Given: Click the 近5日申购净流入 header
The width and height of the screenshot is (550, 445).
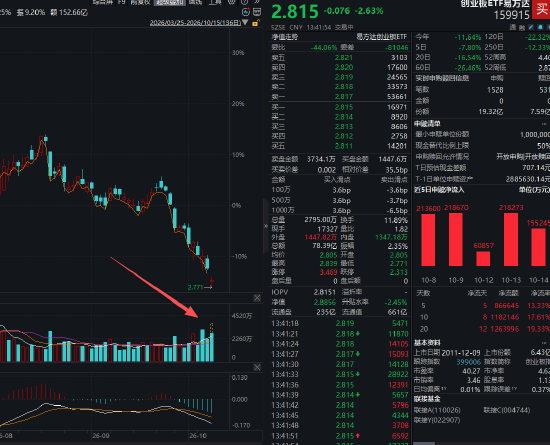Looking at the screenshot, I should pos(439,190).
